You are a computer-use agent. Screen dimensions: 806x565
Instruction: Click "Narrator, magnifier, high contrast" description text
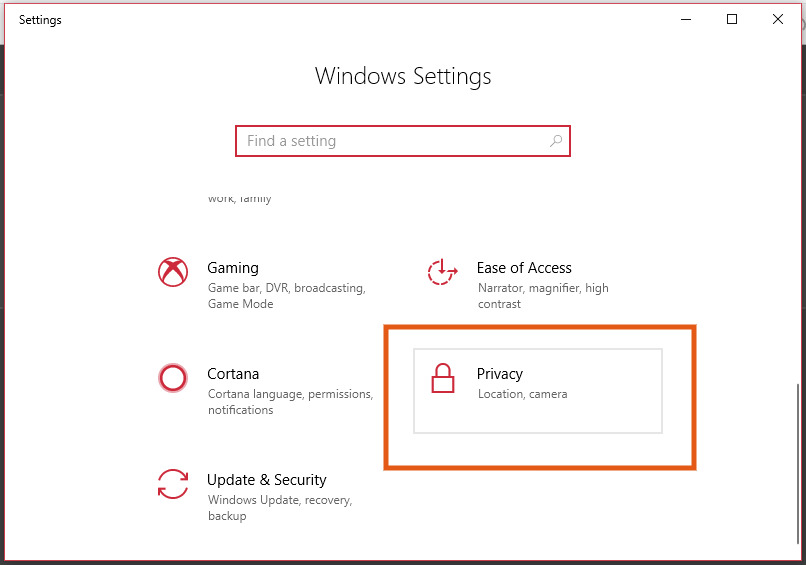(543, 296)
